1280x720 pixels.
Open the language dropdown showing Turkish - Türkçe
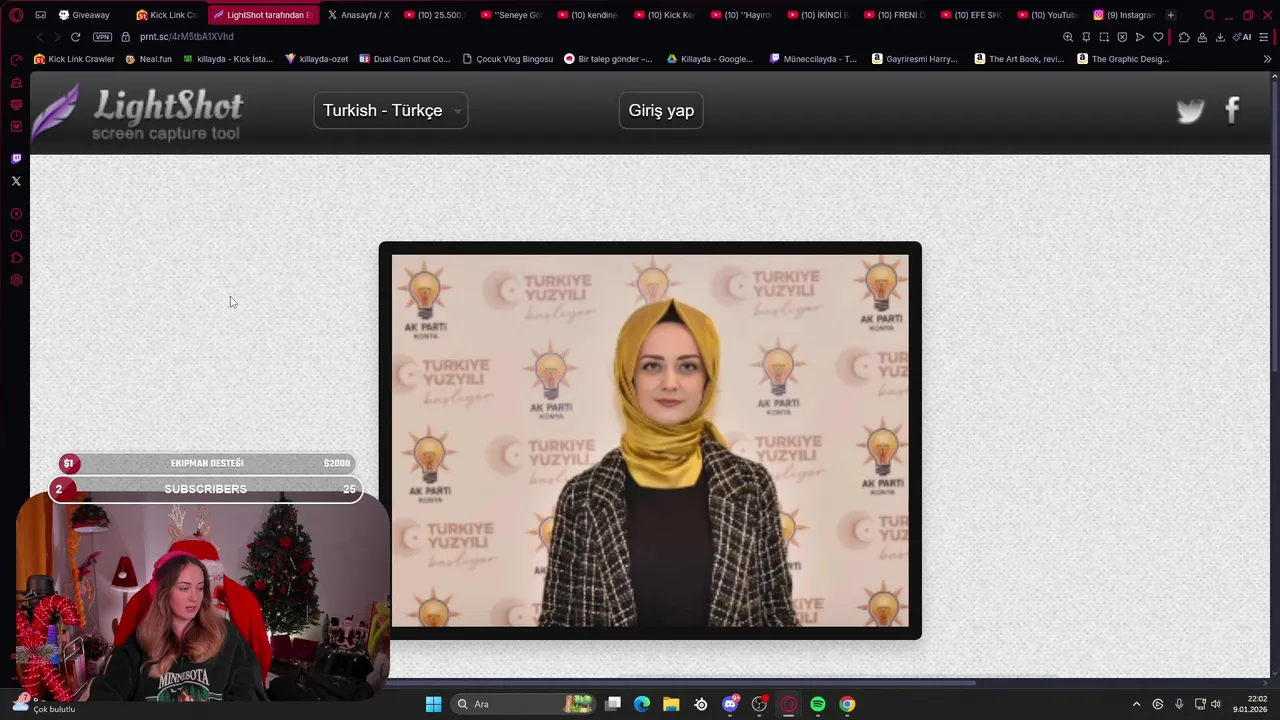tap(391, 110)
